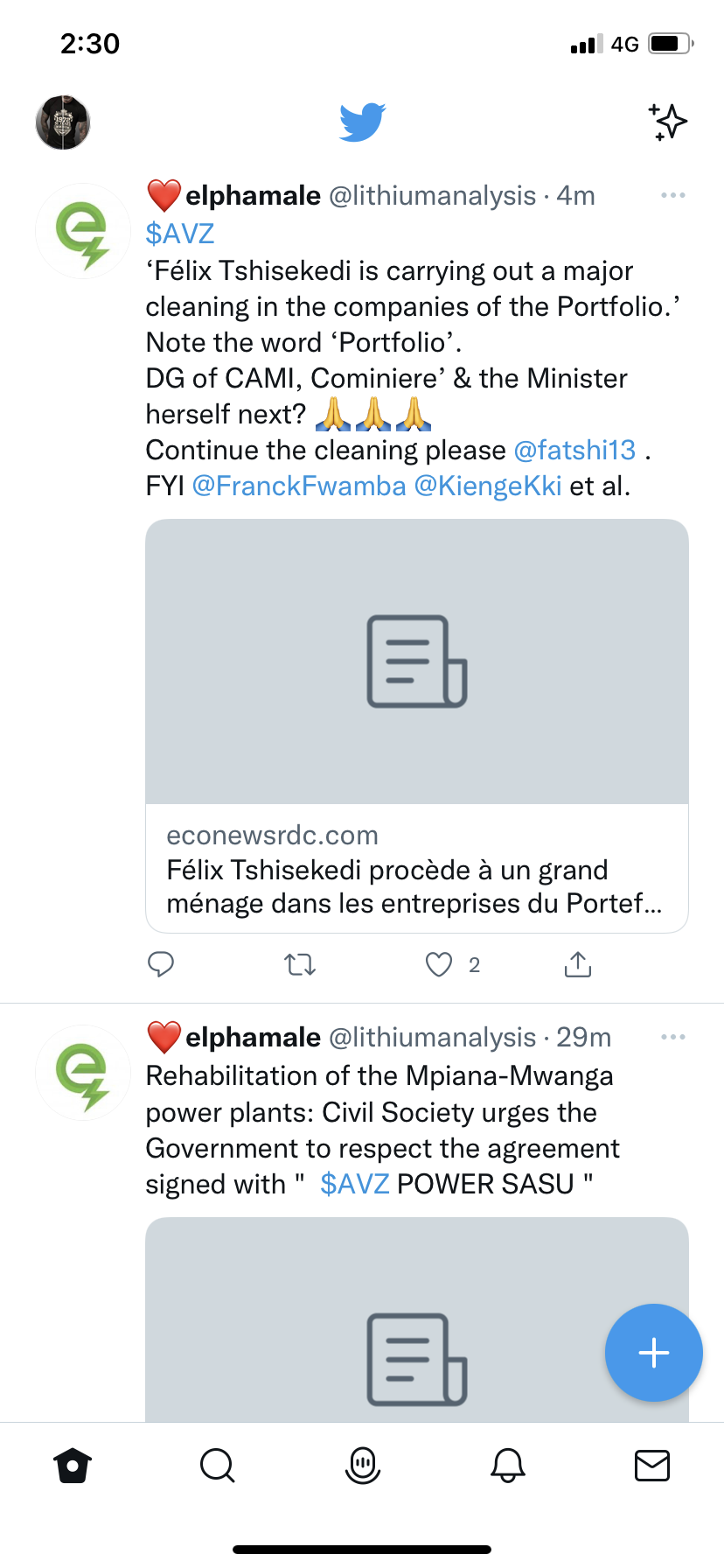
Task: Reply to the Tshisekedi tweet
Action: (x=161, y=964)
